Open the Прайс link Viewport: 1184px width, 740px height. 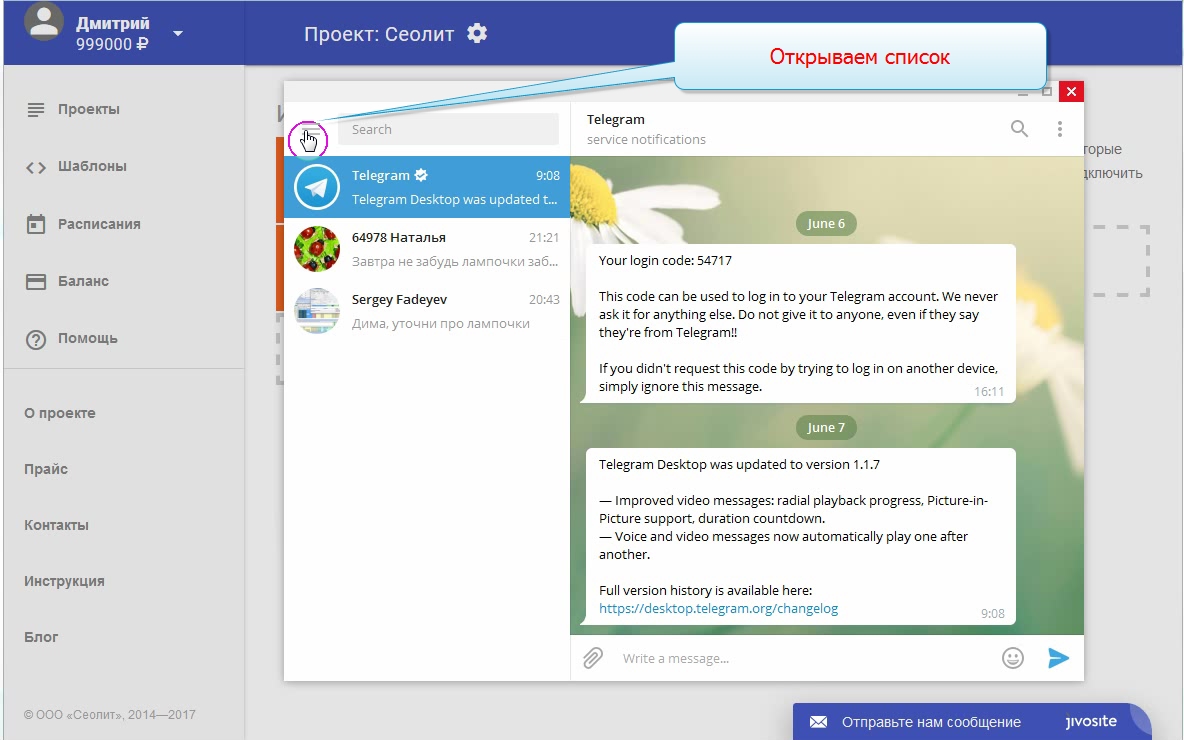tap(46, 469)
